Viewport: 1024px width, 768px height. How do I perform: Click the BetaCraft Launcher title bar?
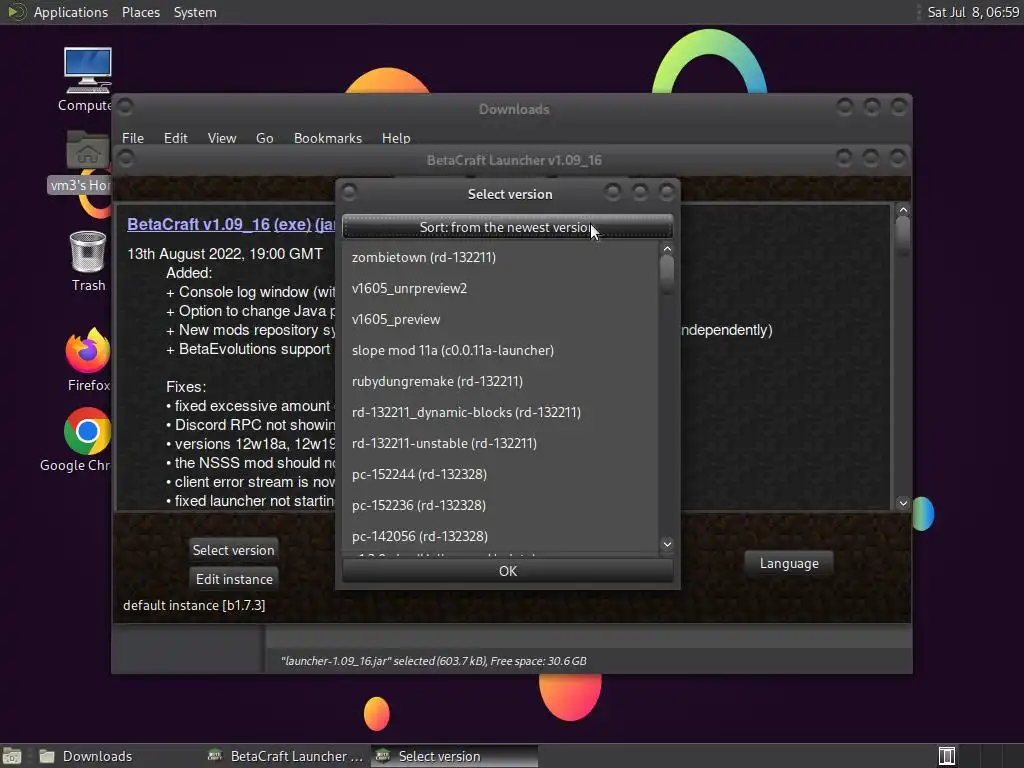[x=513, y=160]
